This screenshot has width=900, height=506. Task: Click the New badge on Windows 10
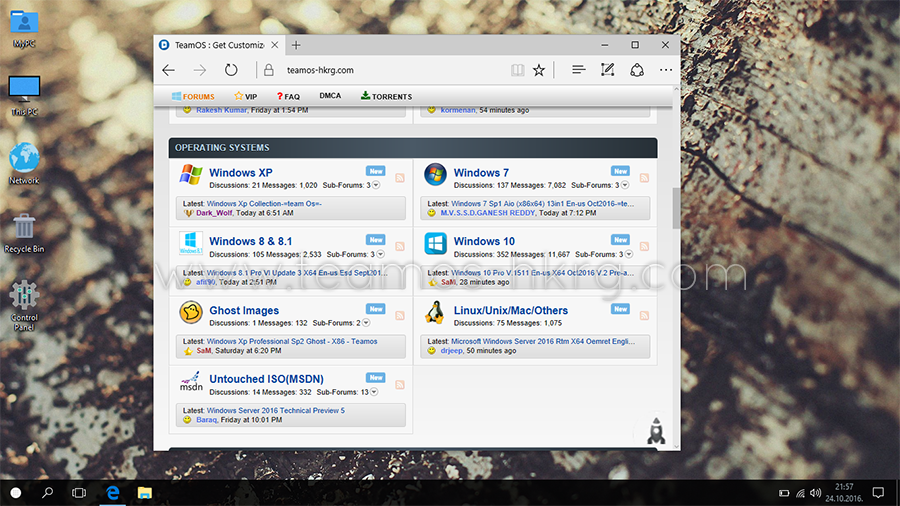620,240
